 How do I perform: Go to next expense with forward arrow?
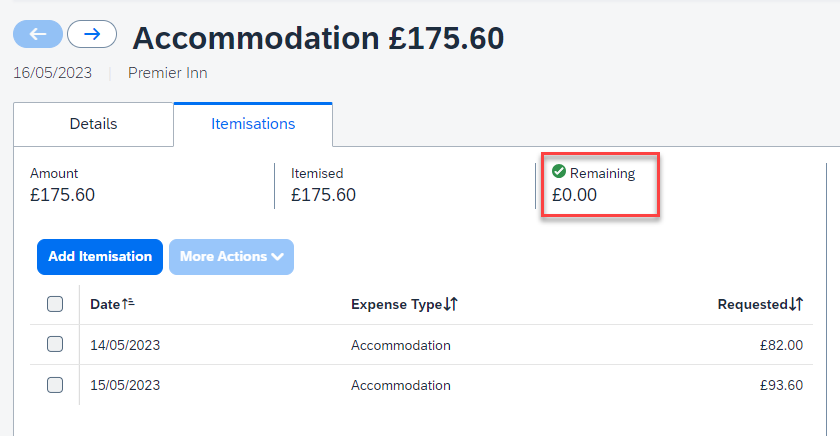click(92, 34)
